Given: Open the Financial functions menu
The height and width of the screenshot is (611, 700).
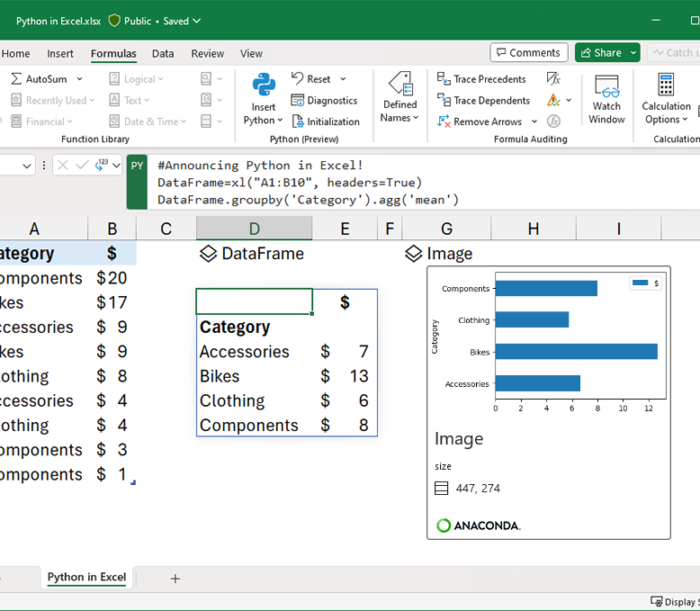Looking at the screenshot, I should (x=41, y=121).
